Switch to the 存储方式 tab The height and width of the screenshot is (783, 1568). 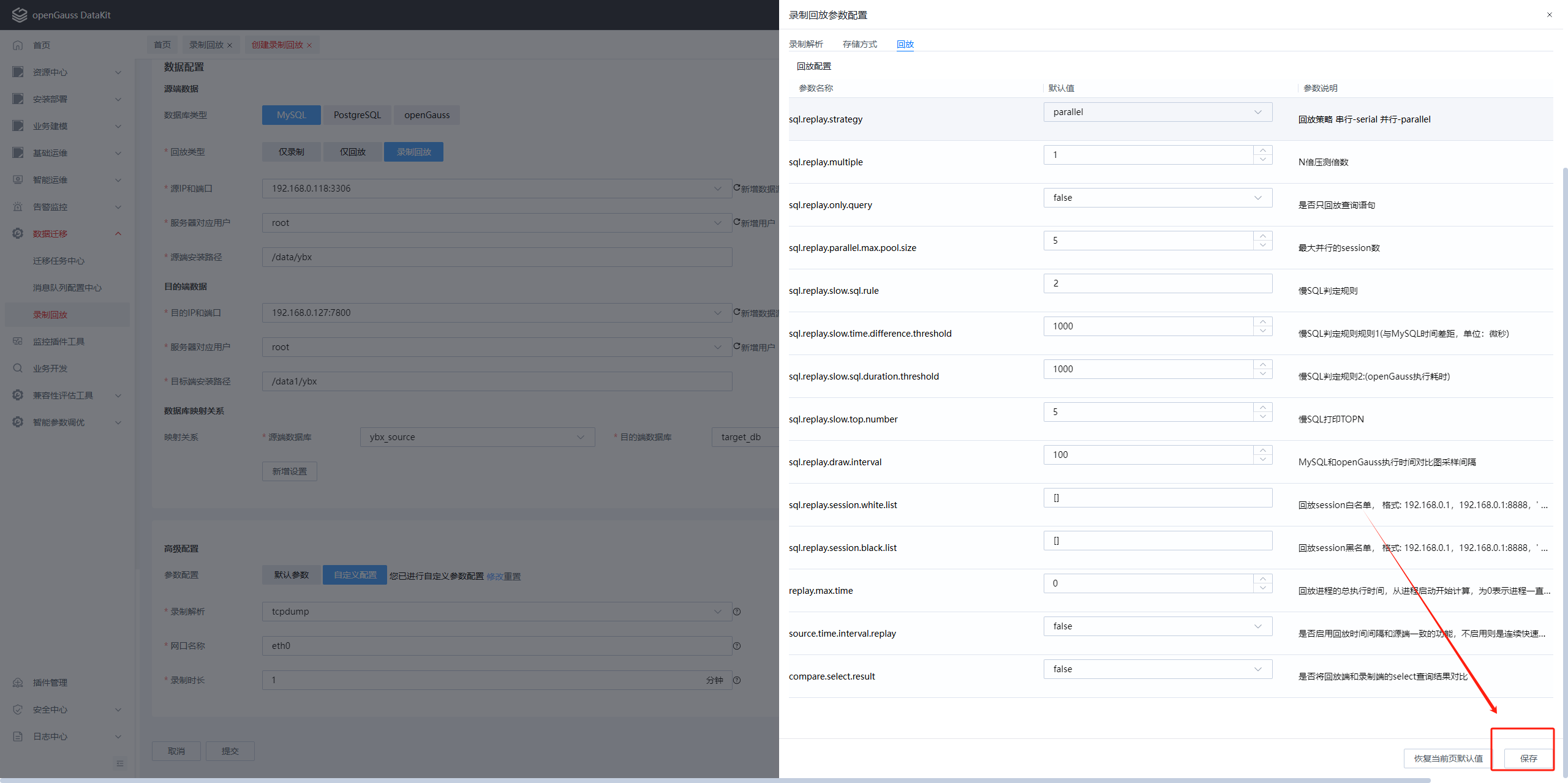coord(859,44)
